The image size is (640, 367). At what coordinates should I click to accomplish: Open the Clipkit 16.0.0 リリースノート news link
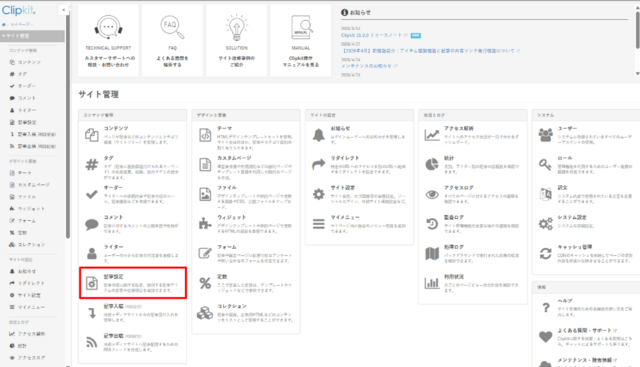coord(371,36)
